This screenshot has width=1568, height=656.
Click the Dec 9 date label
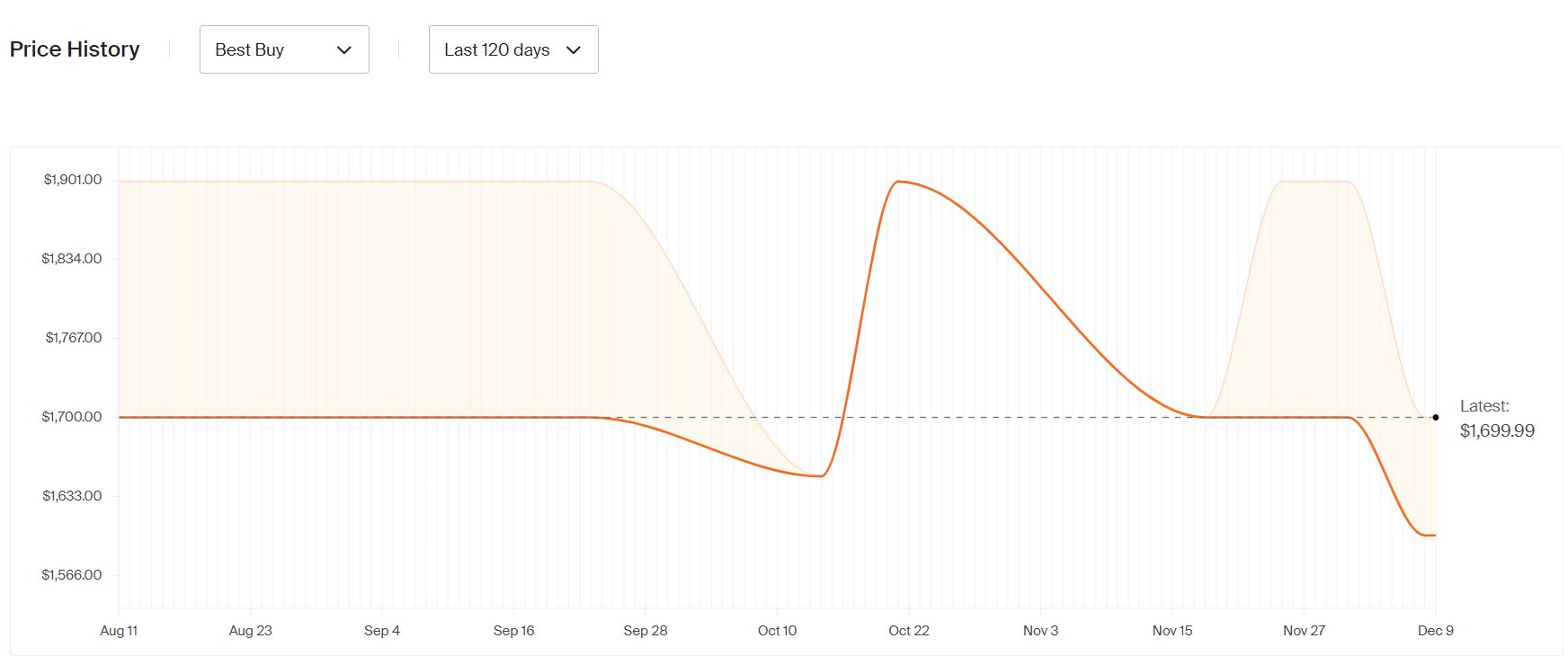tap(1435, 631)
